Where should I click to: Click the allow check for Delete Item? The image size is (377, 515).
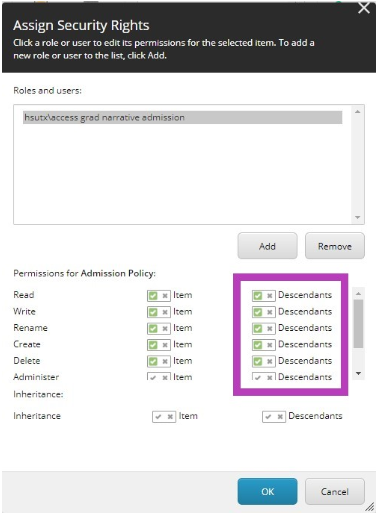point(153,361)
